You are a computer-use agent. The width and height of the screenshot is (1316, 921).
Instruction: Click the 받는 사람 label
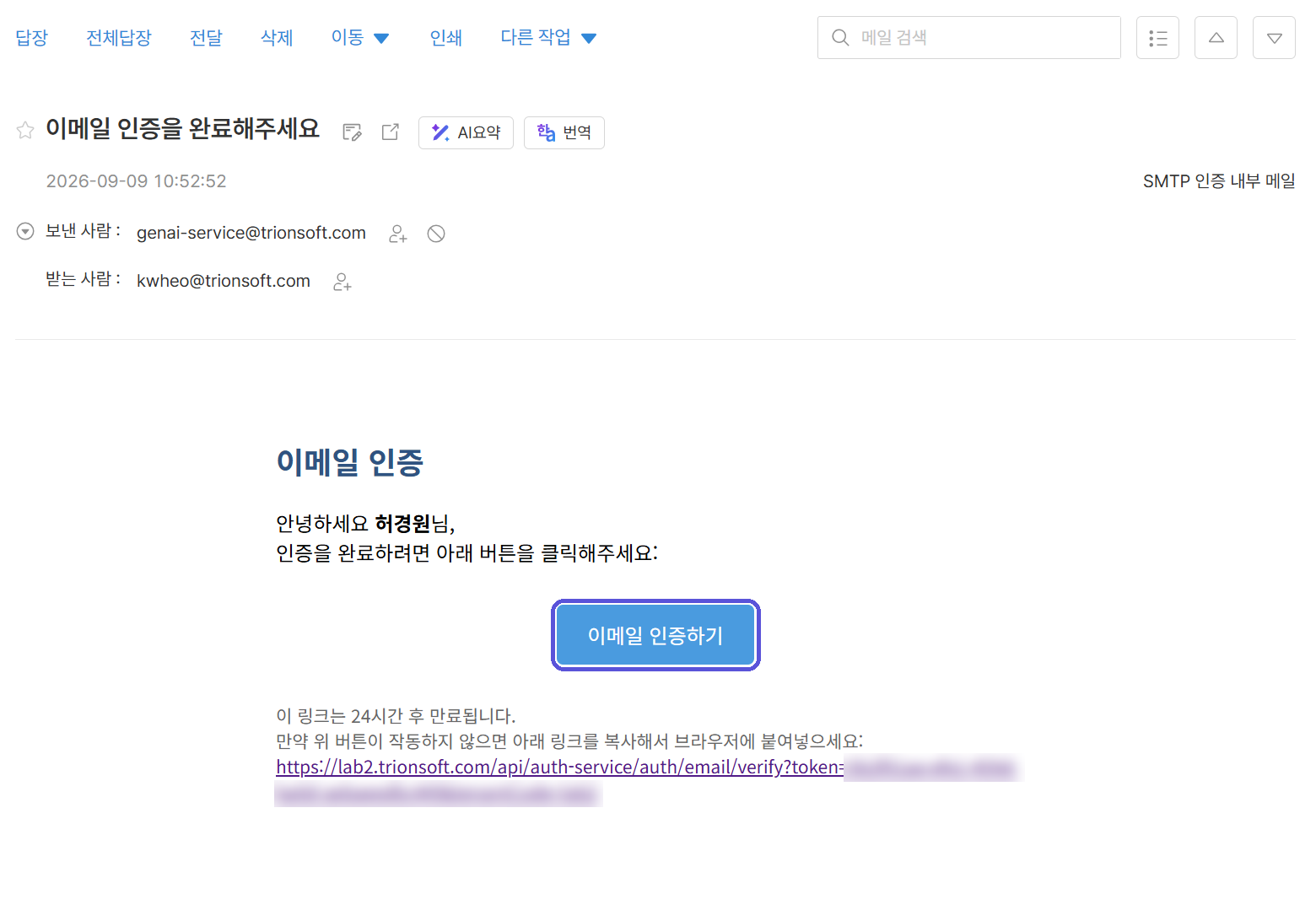point(83,279)
